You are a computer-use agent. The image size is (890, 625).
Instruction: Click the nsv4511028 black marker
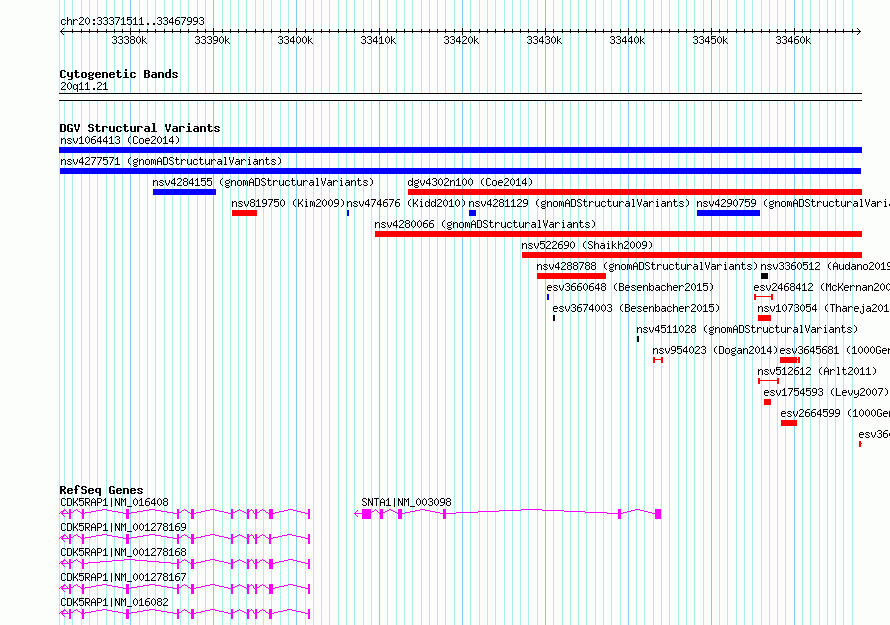[x=638, y=339]
